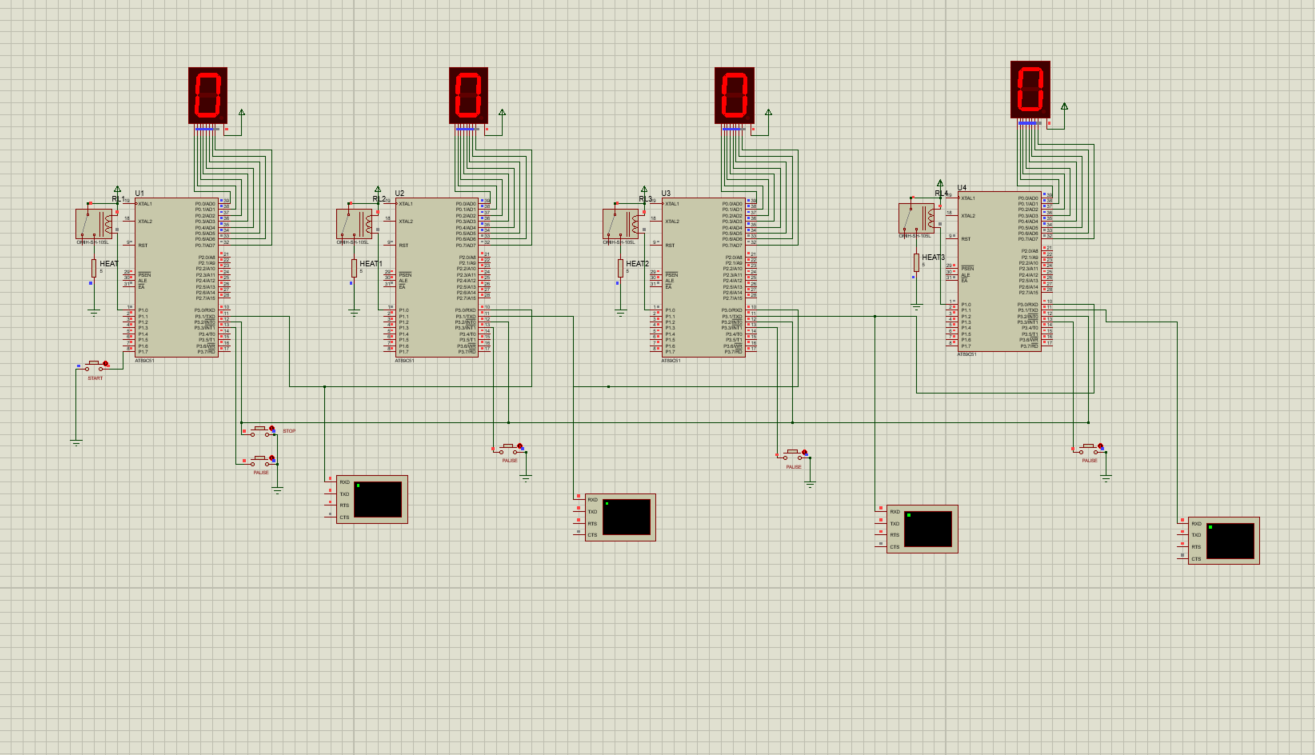Select the U3 AT89C51 microcontroller body
The width and height of the screenshot is (1315, 755).
click(702, 277)
